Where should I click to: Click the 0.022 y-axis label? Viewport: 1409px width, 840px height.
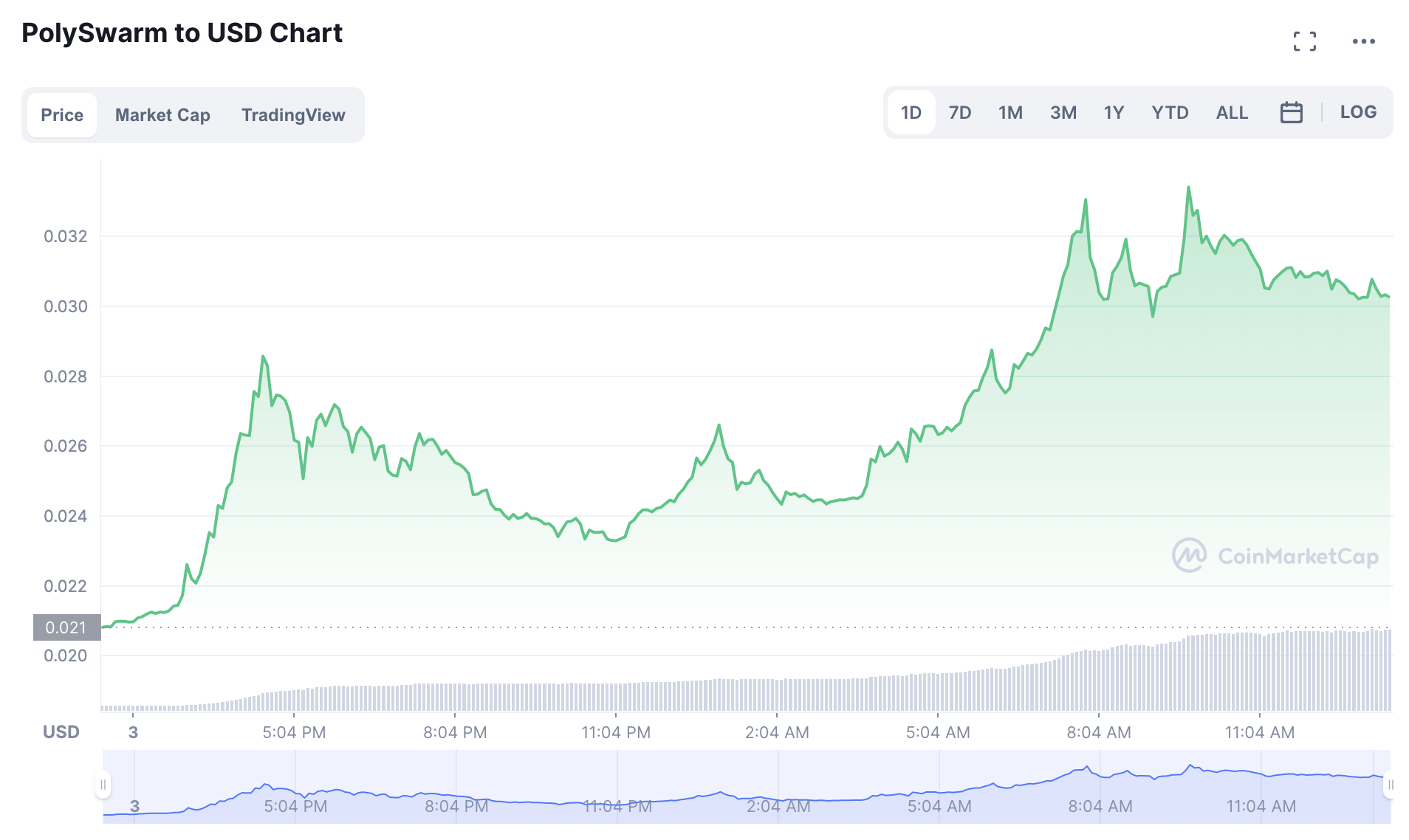click(x=66, y=586)
